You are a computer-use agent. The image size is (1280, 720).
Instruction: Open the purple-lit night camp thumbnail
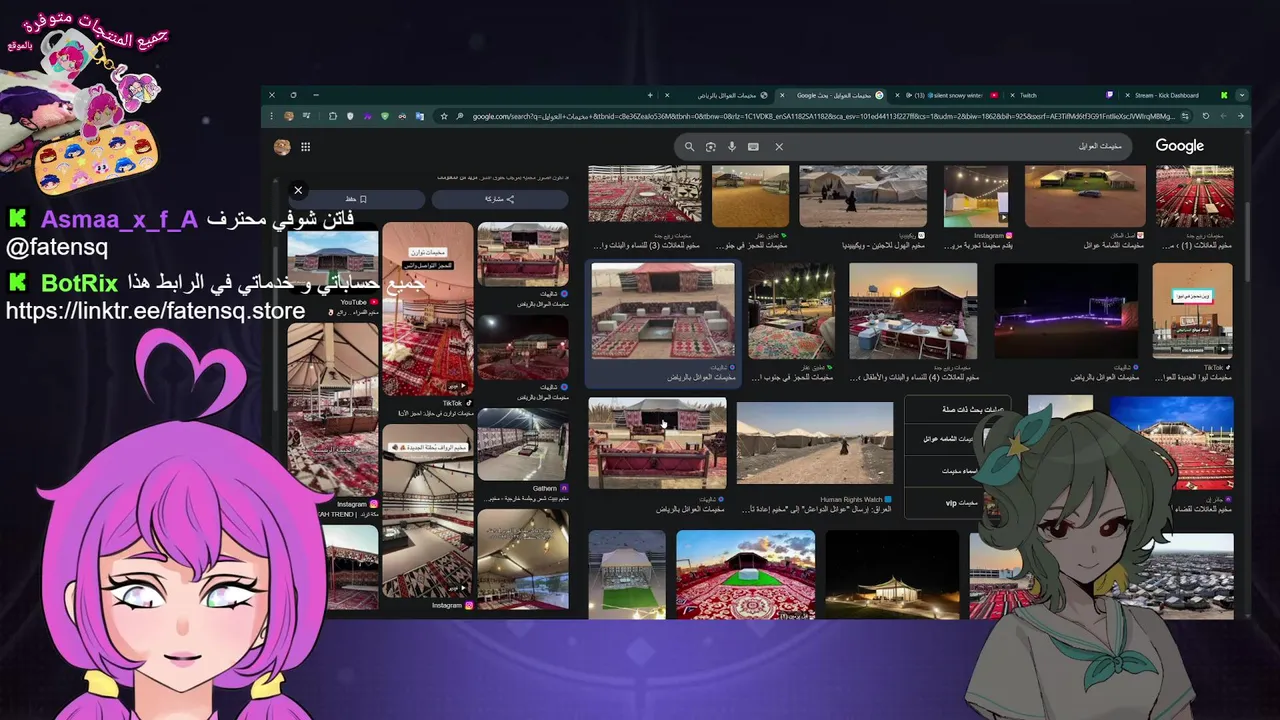(1066, 310)
